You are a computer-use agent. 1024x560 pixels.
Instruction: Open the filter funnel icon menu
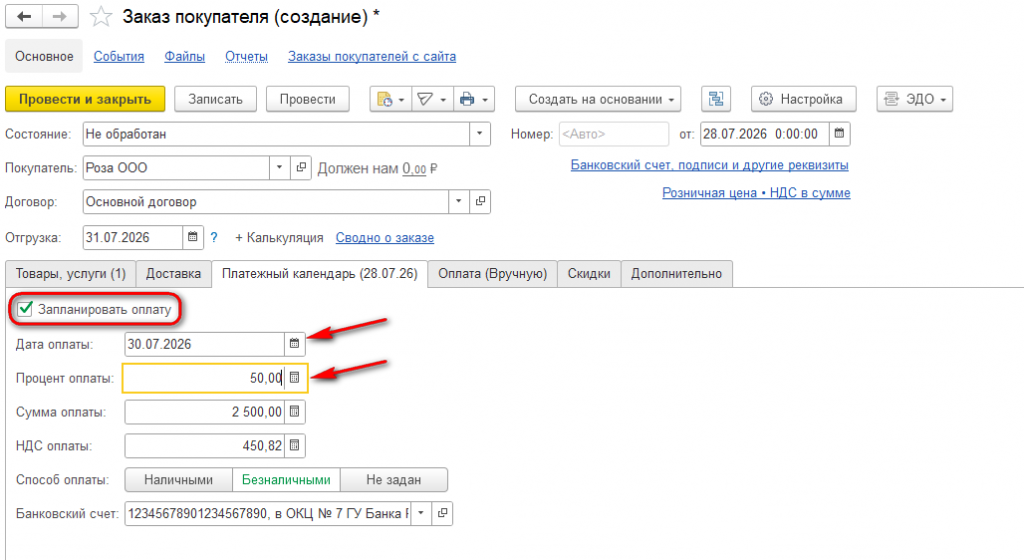coord(432,99)
